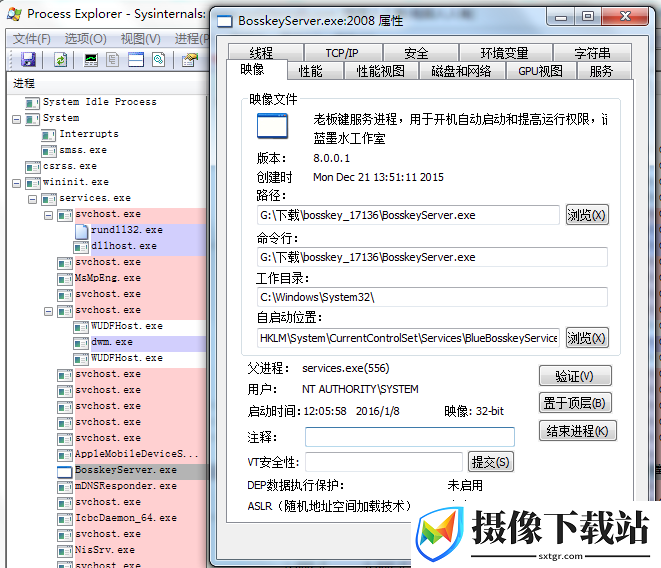Click the 自启动位置 registry path field
Screen dimensions: 661x568
[x=408, y=338]
